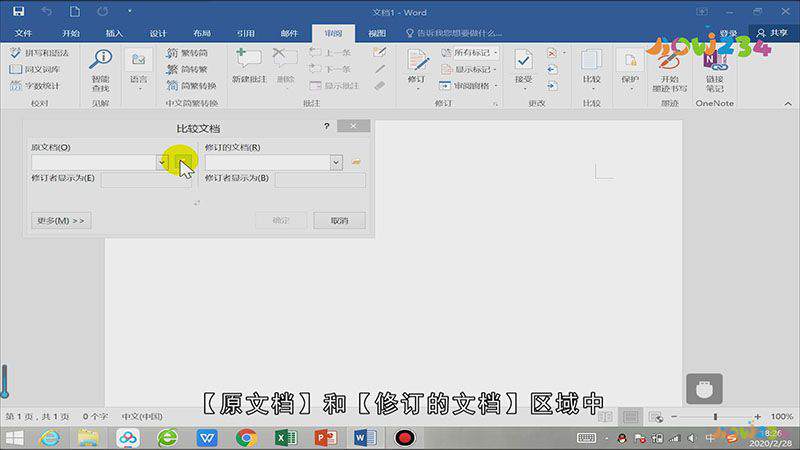Click the 取消 button in the compare dialog
Image resolution: width=800 pixels, height=450 pixels.
tap(339, 220)
